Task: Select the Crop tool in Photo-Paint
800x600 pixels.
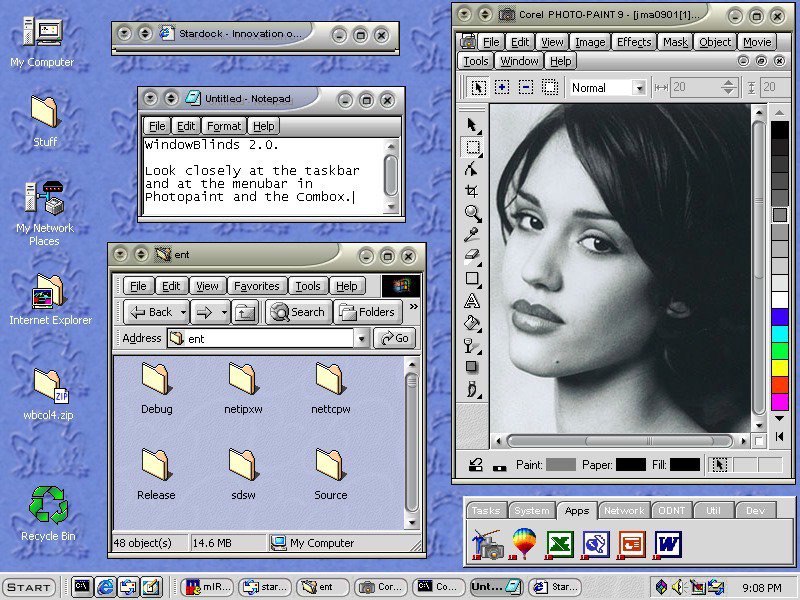Action: 472,191
